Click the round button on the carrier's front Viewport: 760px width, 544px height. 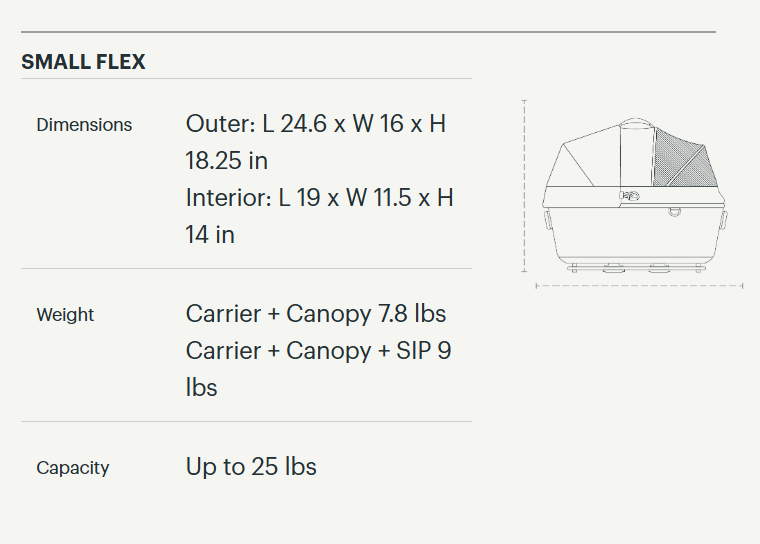coord(675,211)
